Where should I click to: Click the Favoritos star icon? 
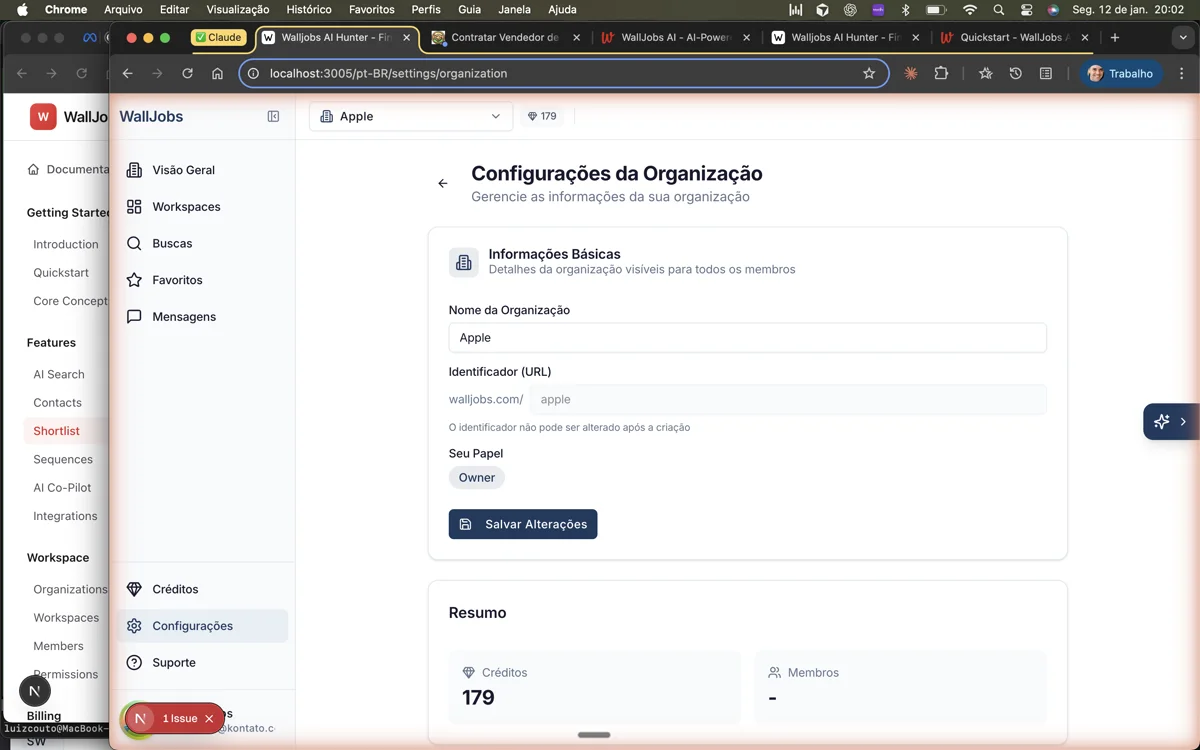(x=134, y=279)
